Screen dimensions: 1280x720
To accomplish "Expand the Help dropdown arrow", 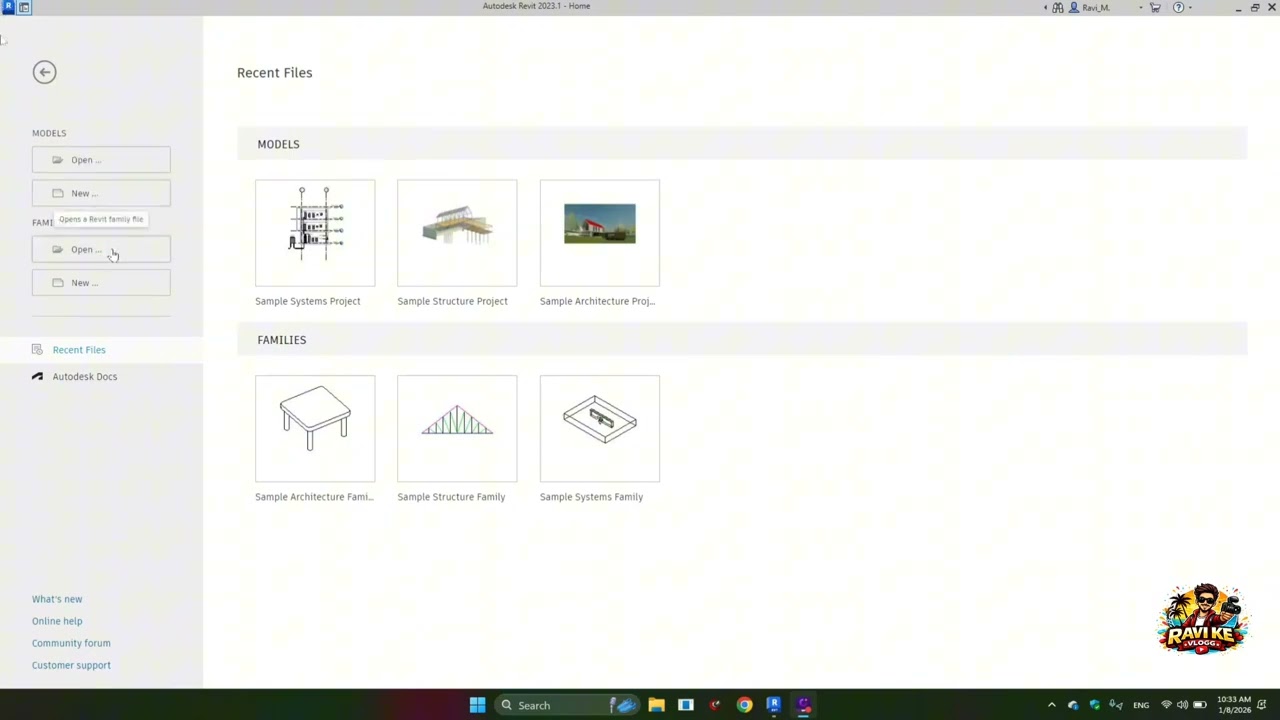I will 1190,8.
